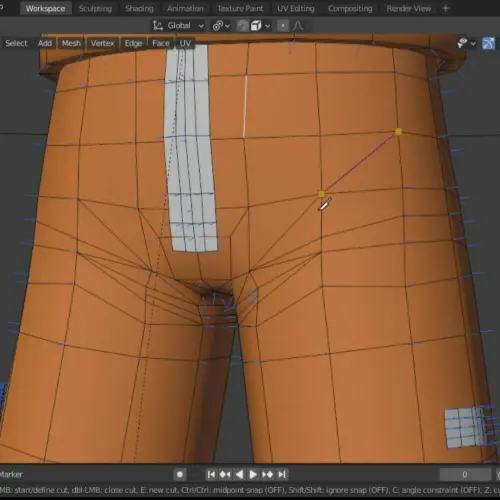The width and height of the screenshot is (500, 500).
Task: Open the Vertex menu
Action: [x=102, y=43]
